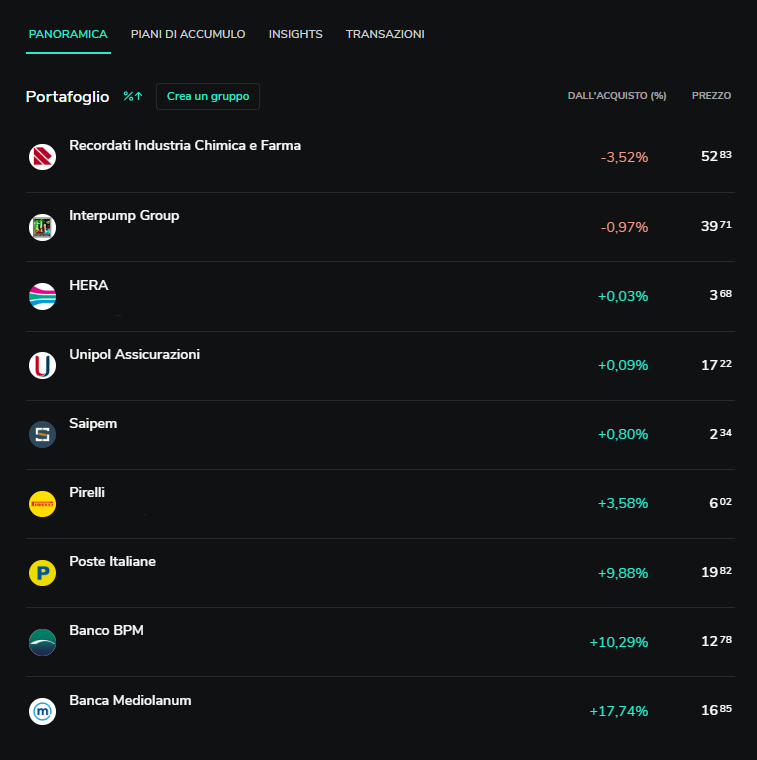Select the yellow Pirelli logo icon
This screenshot has height=760, width=757.
(x=42, y=504)
